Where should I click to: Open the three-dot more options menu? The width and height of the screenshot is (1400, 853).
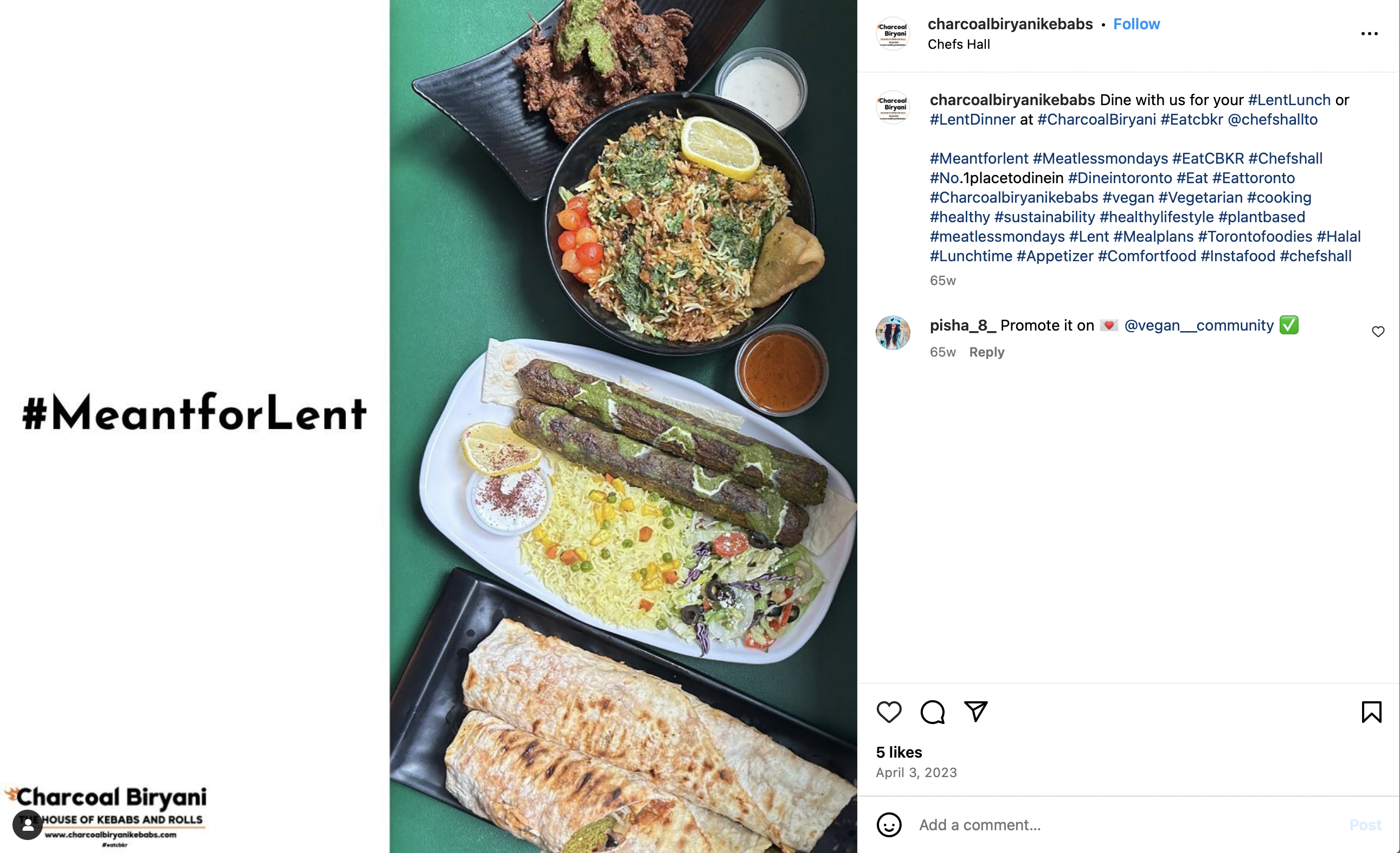pos(1369,34)
